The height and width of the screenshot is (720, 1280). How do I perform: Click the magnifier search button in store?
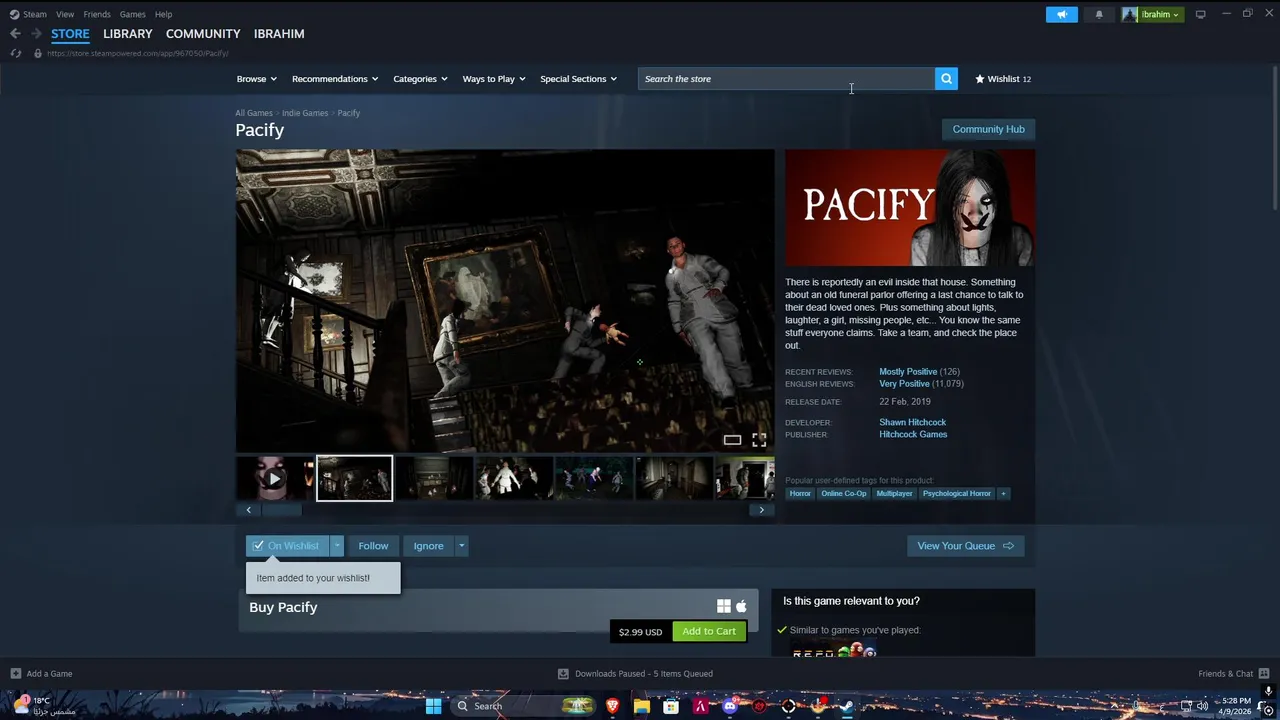pyautogui.click(x=946, y=79)
